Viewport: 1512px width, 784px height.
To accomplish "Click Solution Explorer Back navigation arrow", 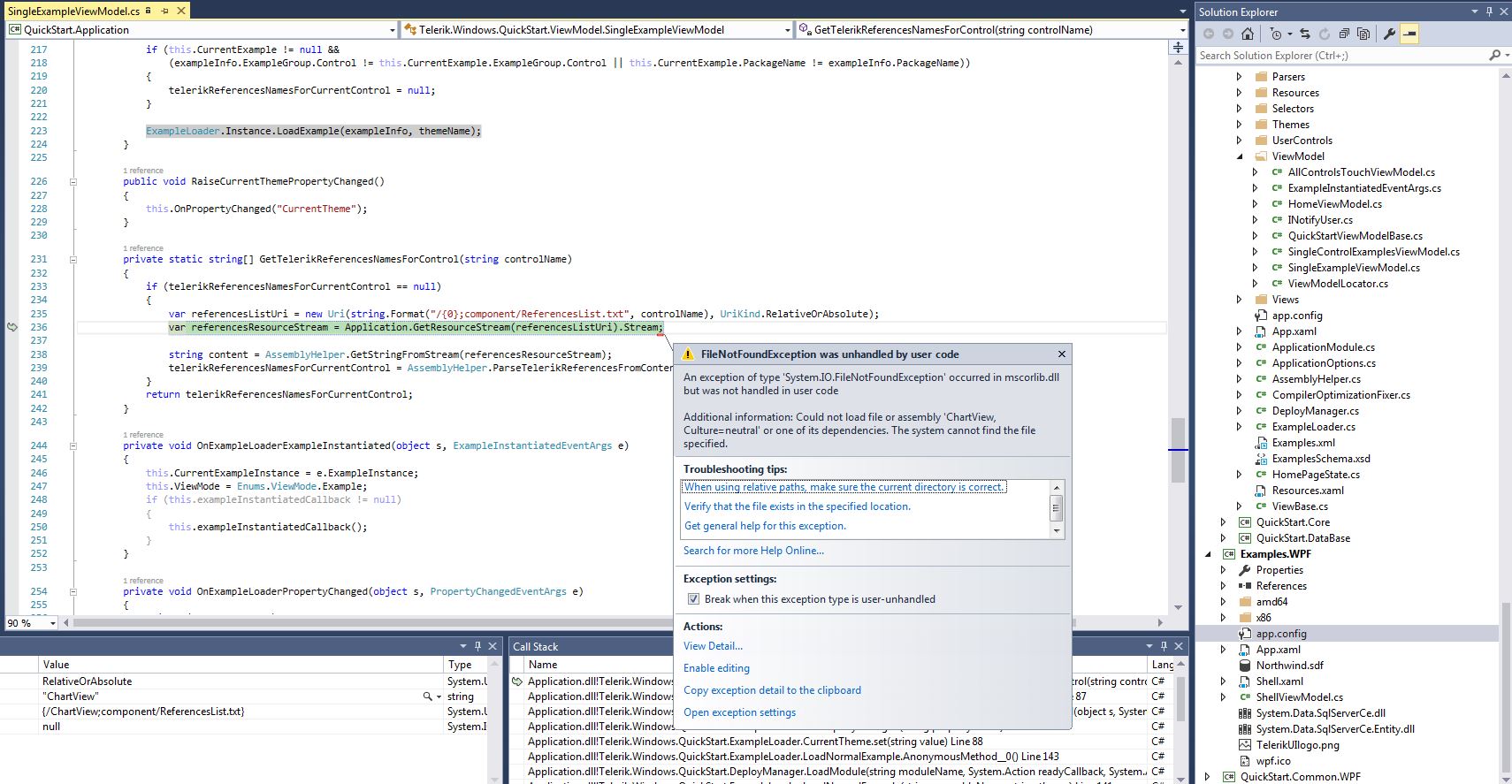I will (x=1209, y=34).
